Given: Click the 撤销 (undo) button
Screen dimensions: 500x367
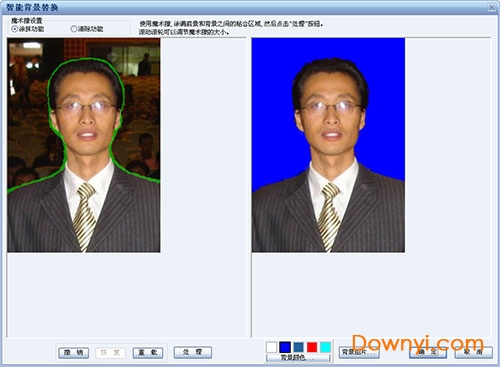Looking at the screenshot, I should (x=73, y=352).
